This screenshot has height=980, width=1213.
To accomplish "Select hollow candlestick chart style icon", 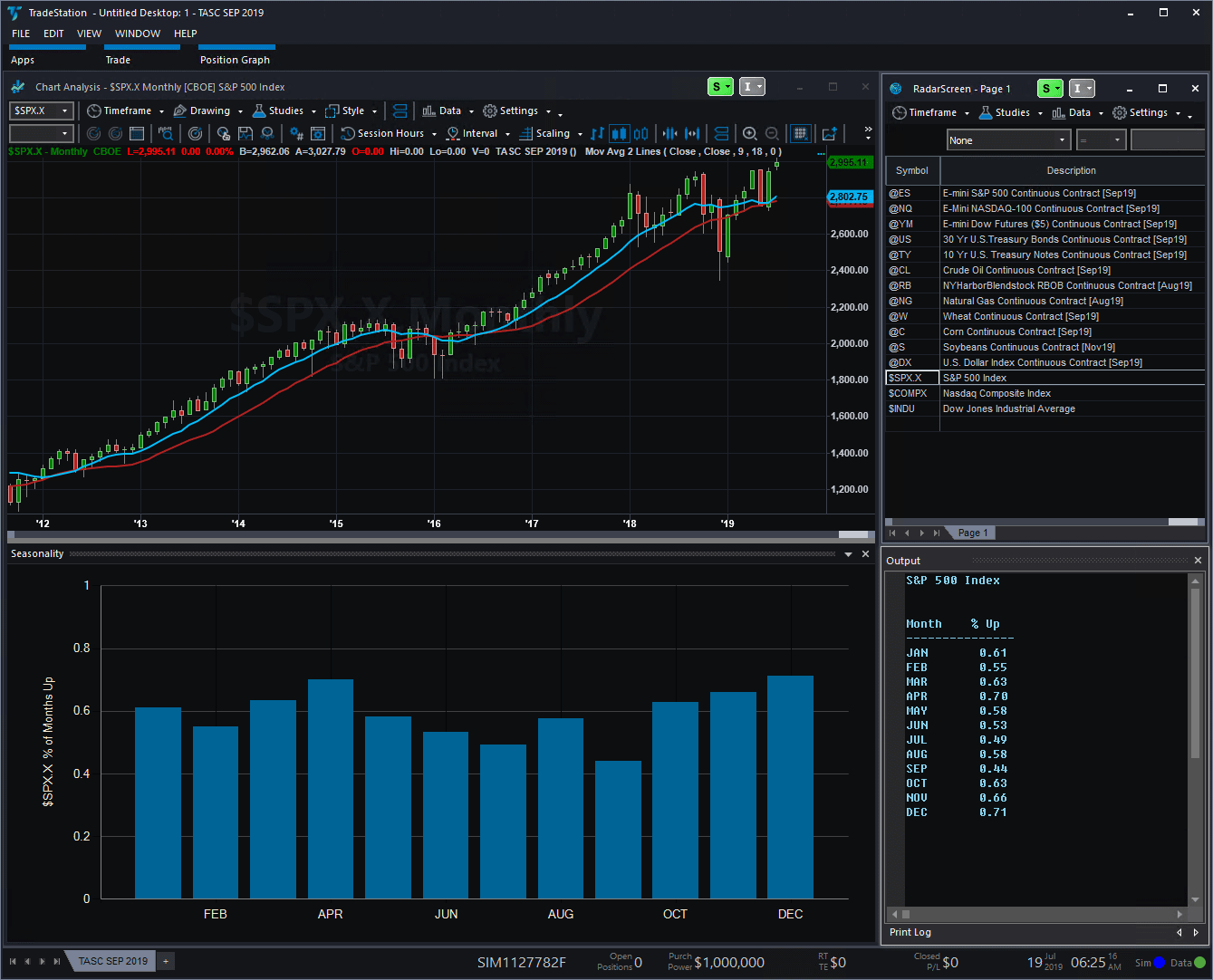I will (640, 133).
